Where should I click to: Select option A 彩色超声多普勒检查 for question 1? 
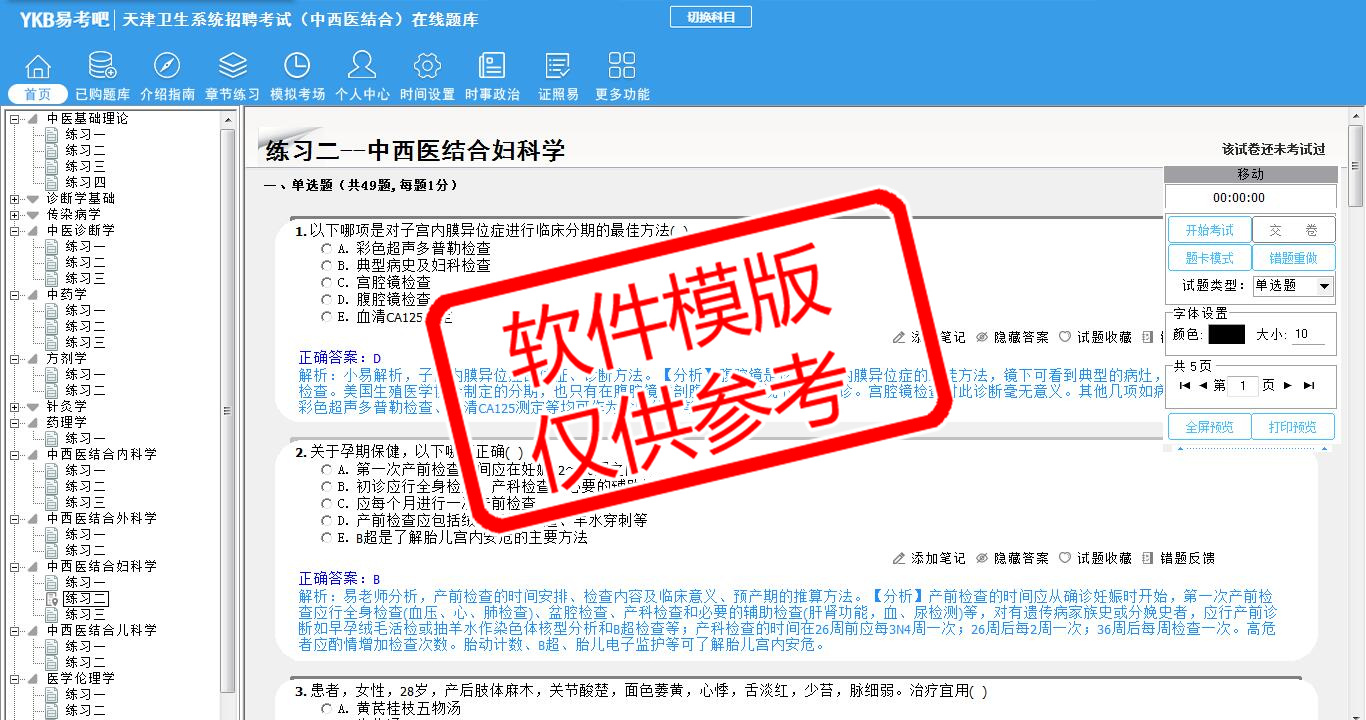tap(327, 248)
